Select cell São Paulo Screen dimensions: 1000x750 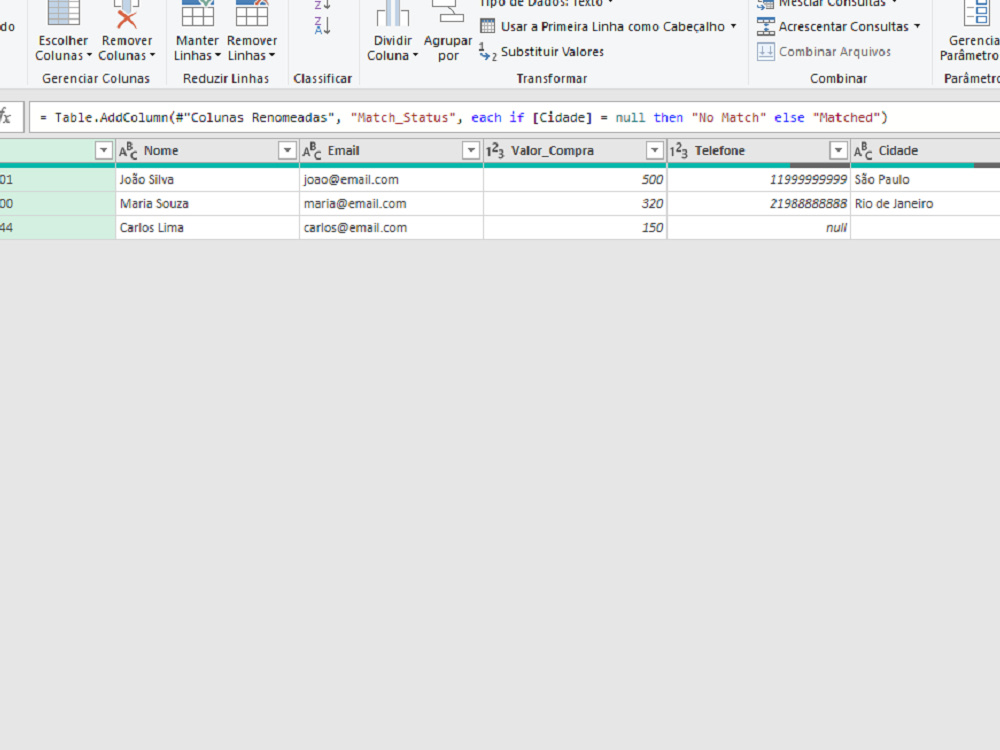925,180
